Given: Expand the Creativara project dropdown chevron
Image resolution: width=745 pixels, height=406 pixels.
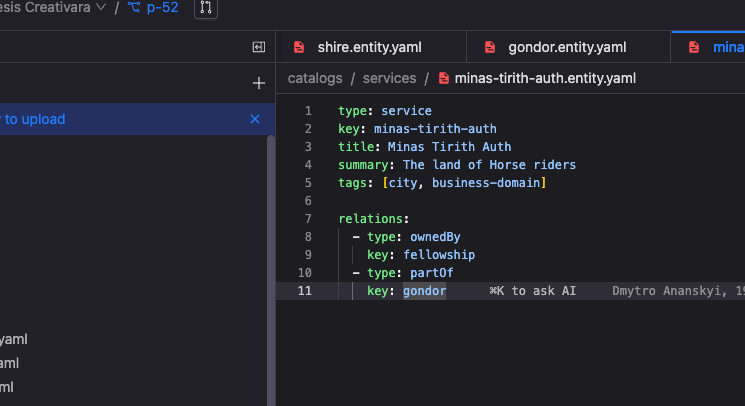Looking at the screenshot, I should point(101,7).
